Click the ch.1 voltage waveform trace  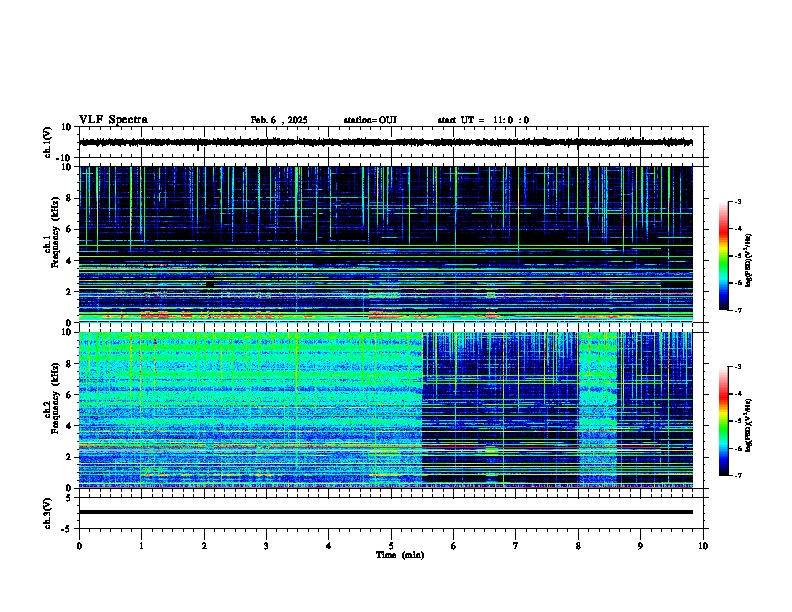(386, 142)
